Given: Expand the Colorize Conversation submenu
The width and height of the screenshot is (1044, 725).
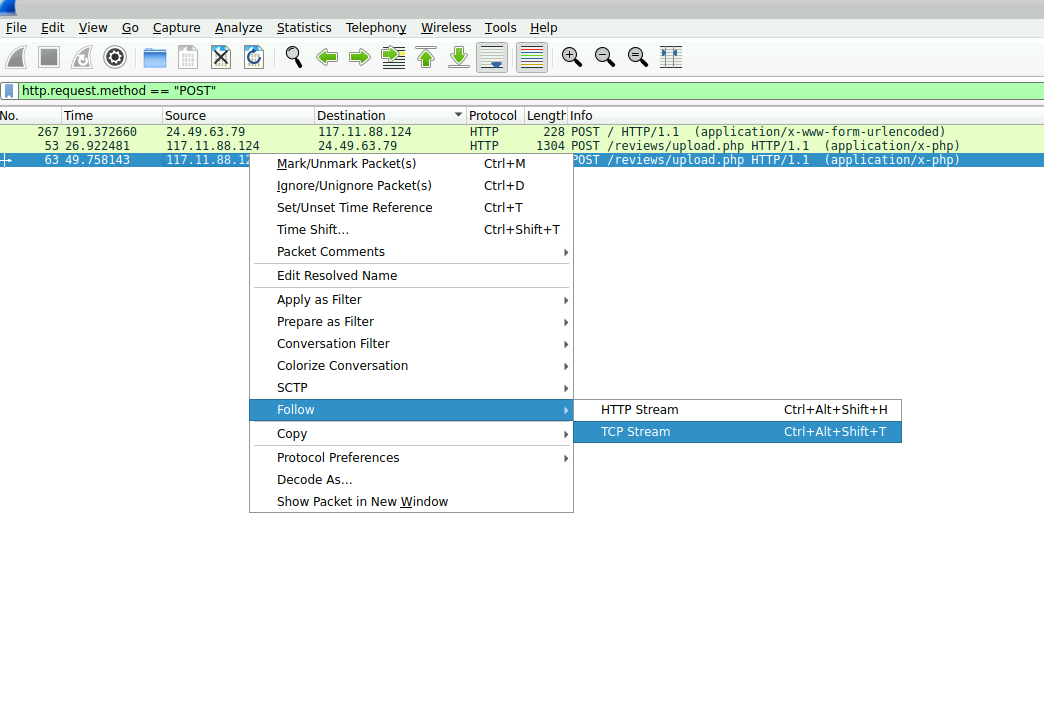Looking at the screenshot, I should tap(411, 365).
